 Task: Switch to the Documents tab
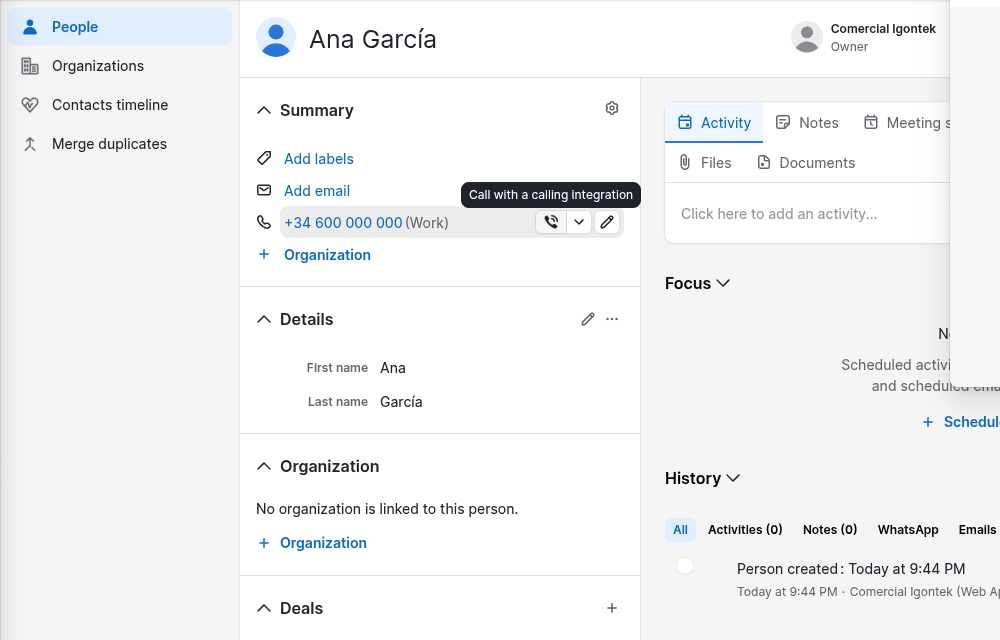pos(805,163)
